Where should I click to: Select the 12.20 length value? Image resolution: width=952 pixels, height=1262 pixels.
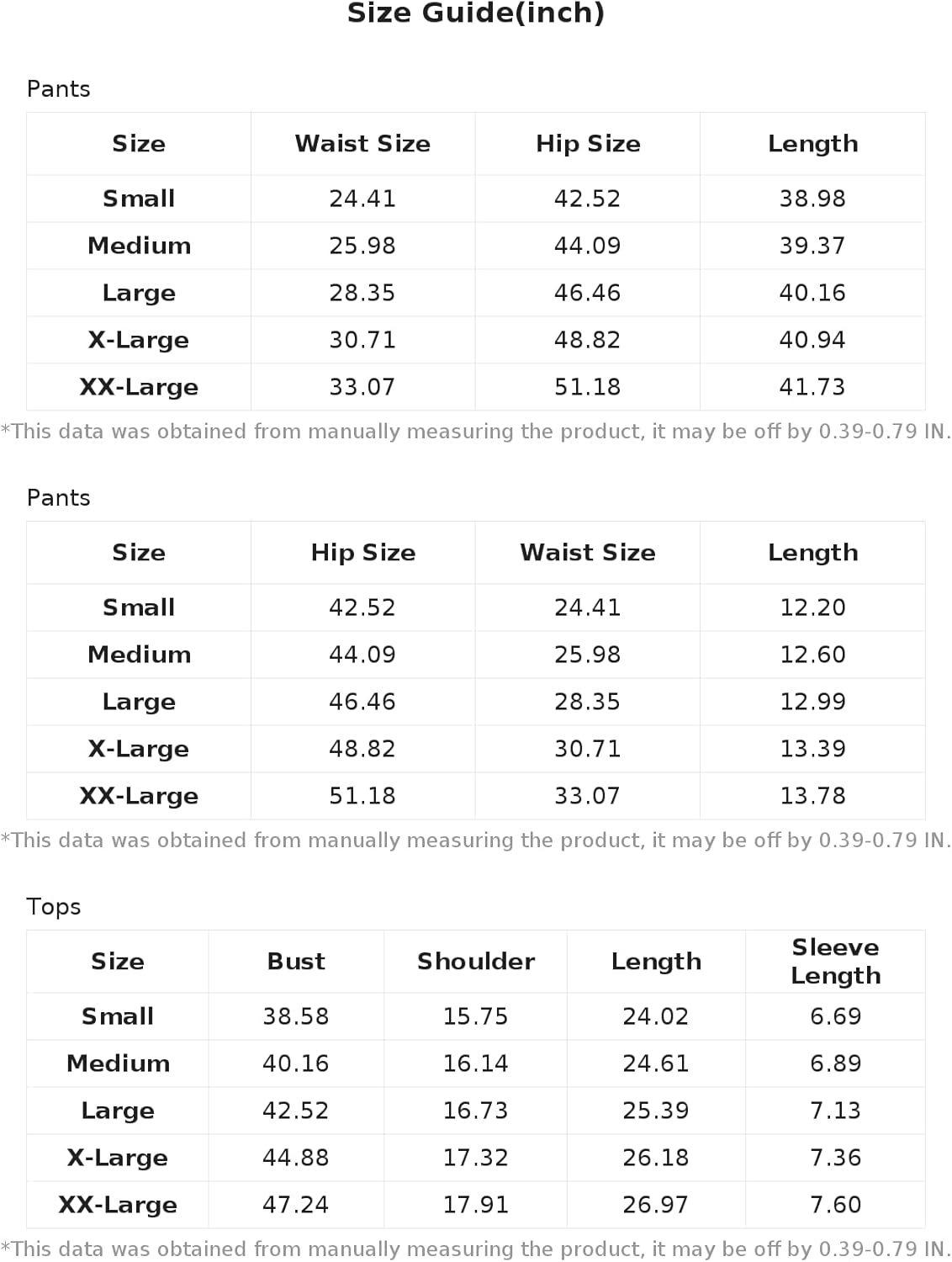(x=812, y=607)
